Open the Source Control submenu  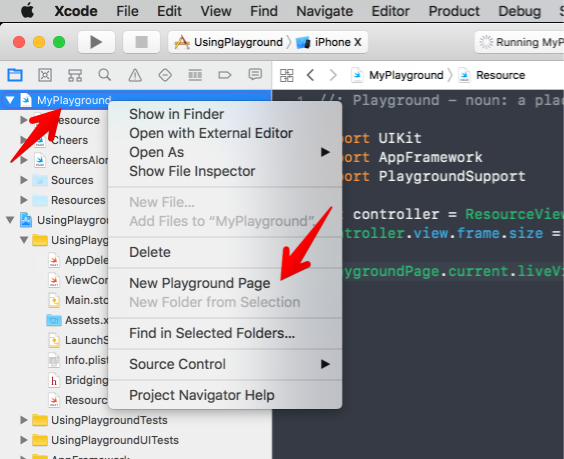point(225,364)
